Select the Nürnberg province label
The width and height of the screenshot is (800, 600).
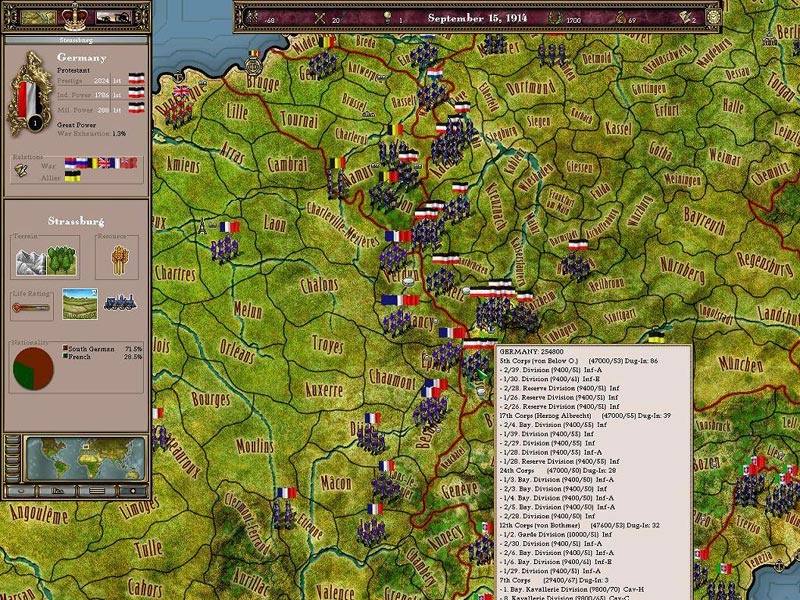[683, 269]
